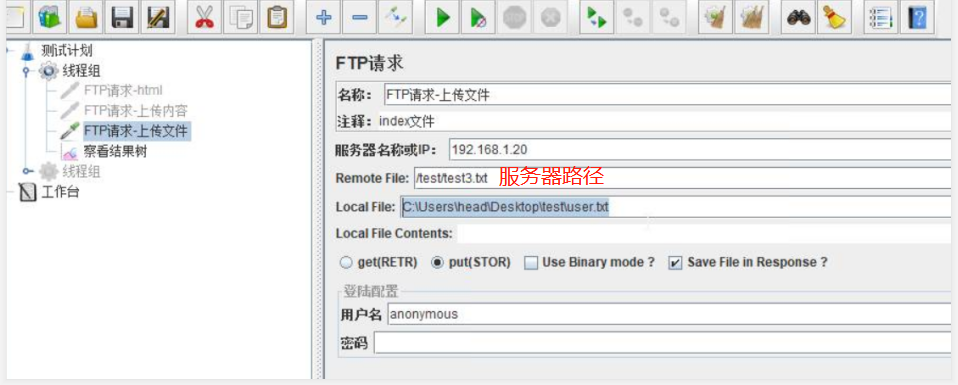The width and height of the screenshot is (958, 385).
Task: Select the get(RETR) radio button
Action: point(346,263)
